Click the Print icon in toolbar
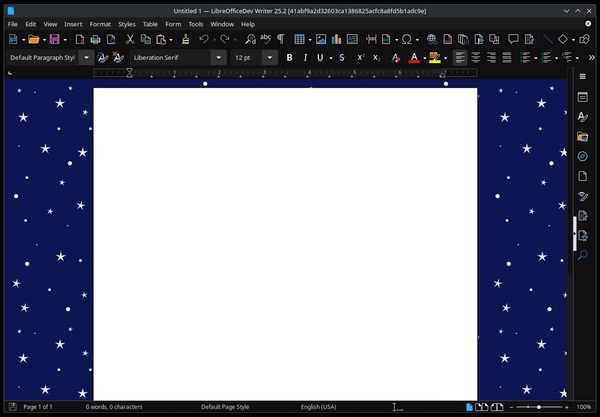This screenshot has height=417, width=600. (96, 39)
